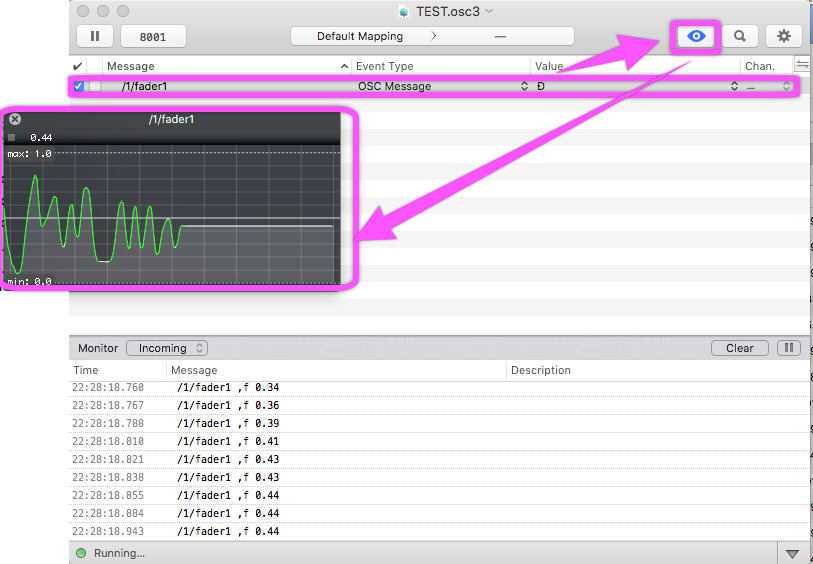The width and height of the screenshot is (813, 564).
Task: Open the Chan. dropdown for /1/fader1
Action: (x=786, y=87)
